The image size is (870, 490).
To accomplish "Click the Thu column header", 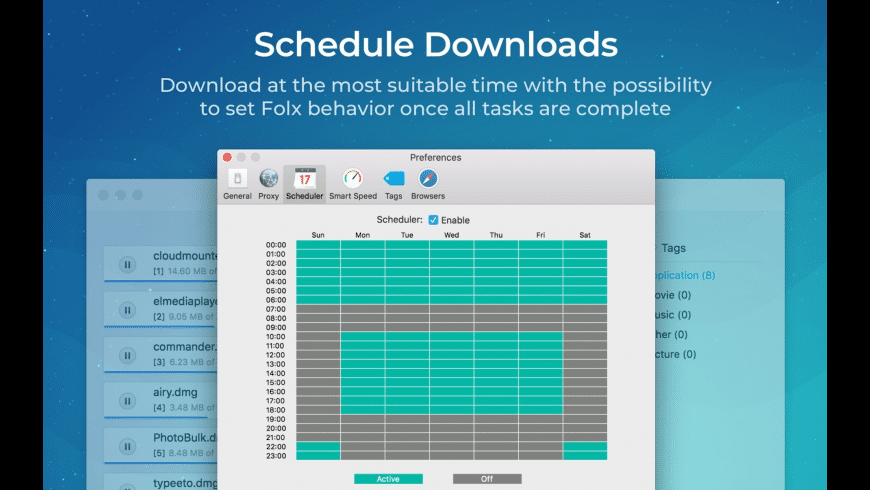I will click(x=496, y=235).
